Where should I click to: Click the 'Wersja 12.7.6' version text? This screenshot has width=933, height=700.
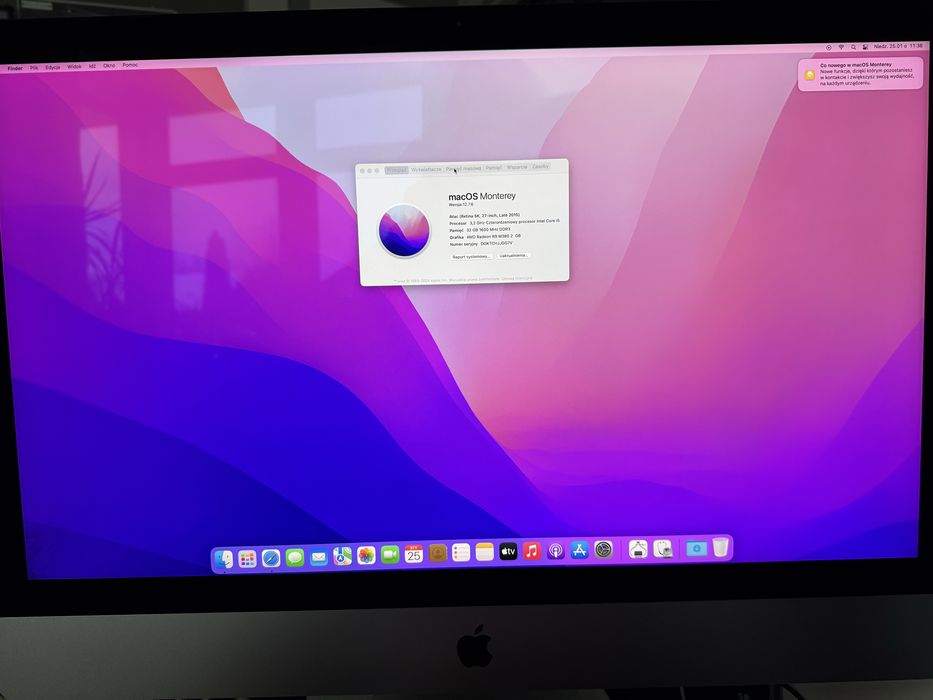point(461,204)
